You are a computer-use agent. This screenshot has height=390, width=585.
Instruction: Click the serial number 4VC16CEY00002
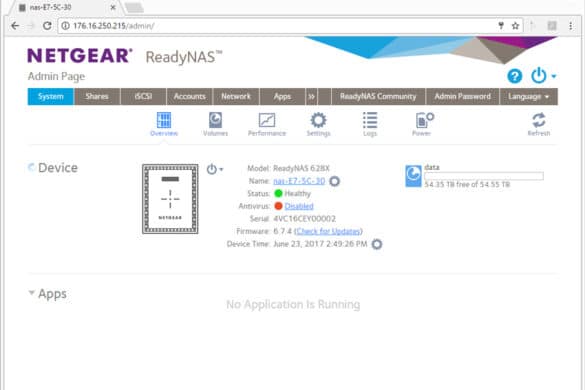tap(304, 219)
